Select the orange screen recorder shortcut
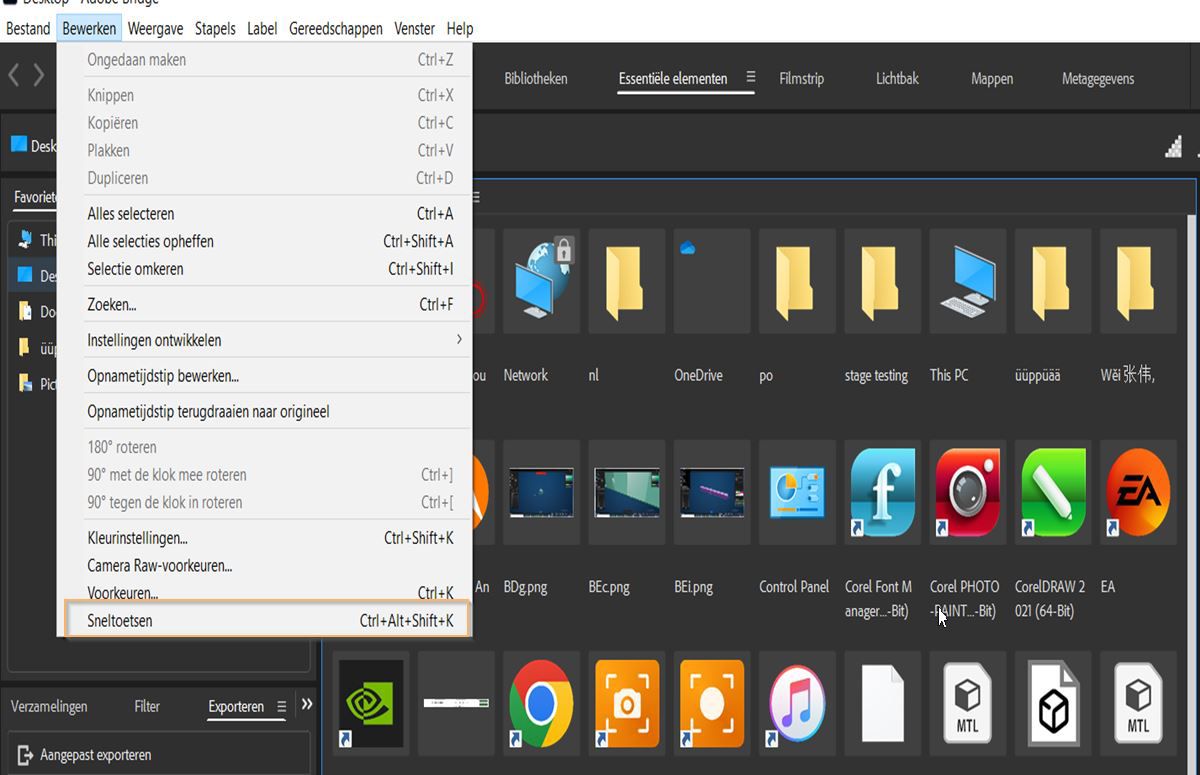Screen dimensions: 1200x775 (x=712, y=703)
